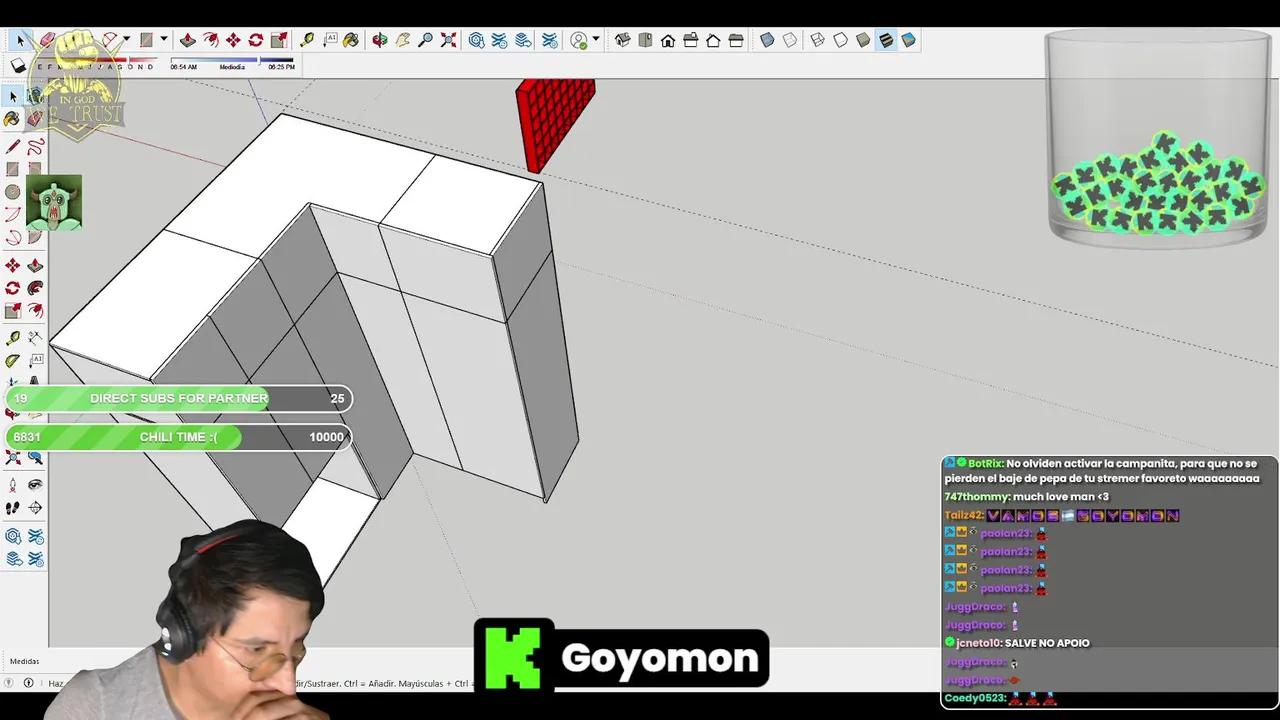The width and height of the screenshot is (1280, 720).
Task: Open the 3D Warehouse from top toolbar
Action: [476, 40]
